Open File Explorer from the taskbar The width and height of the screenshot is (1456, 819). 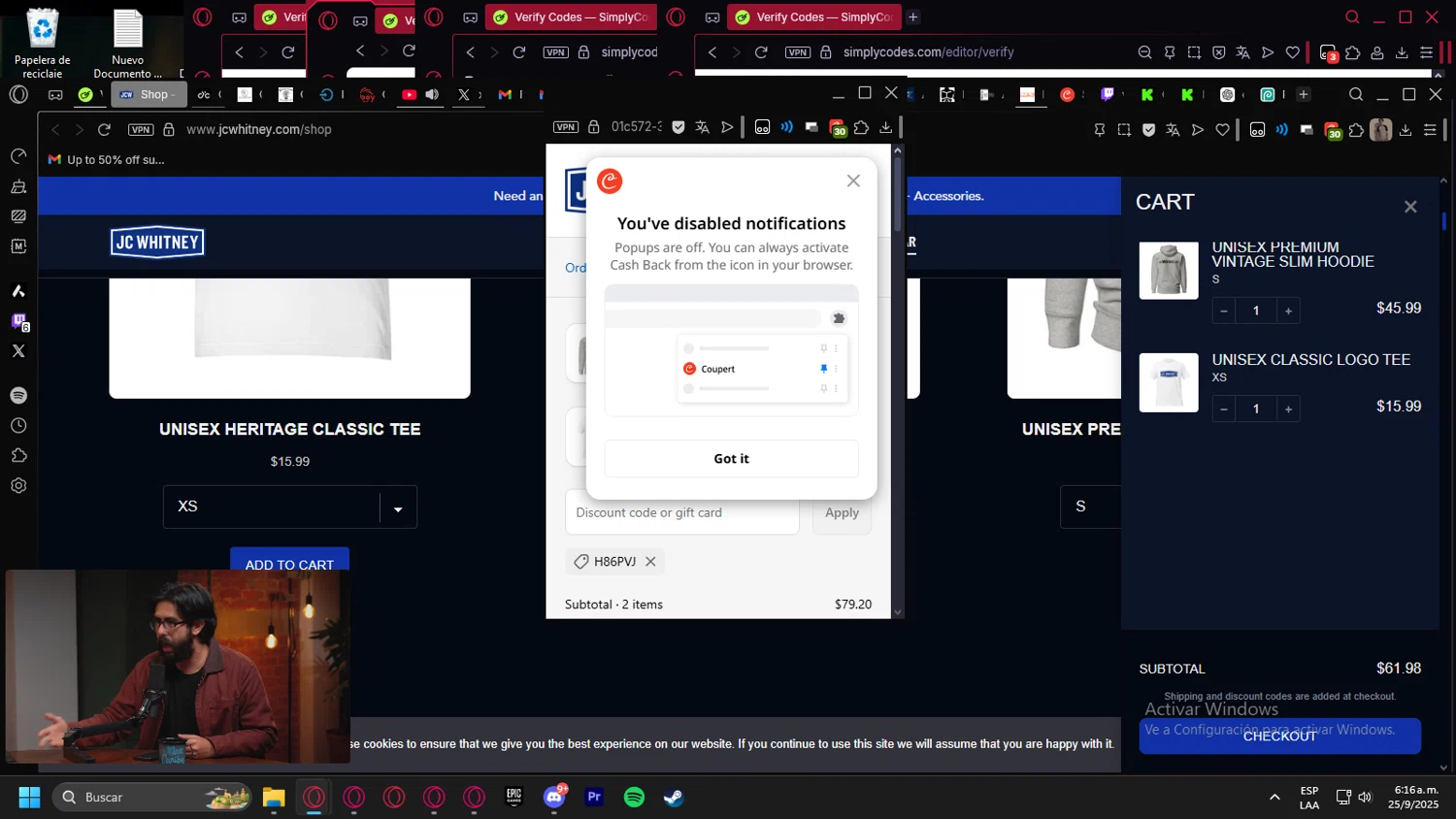coord(274,798)
